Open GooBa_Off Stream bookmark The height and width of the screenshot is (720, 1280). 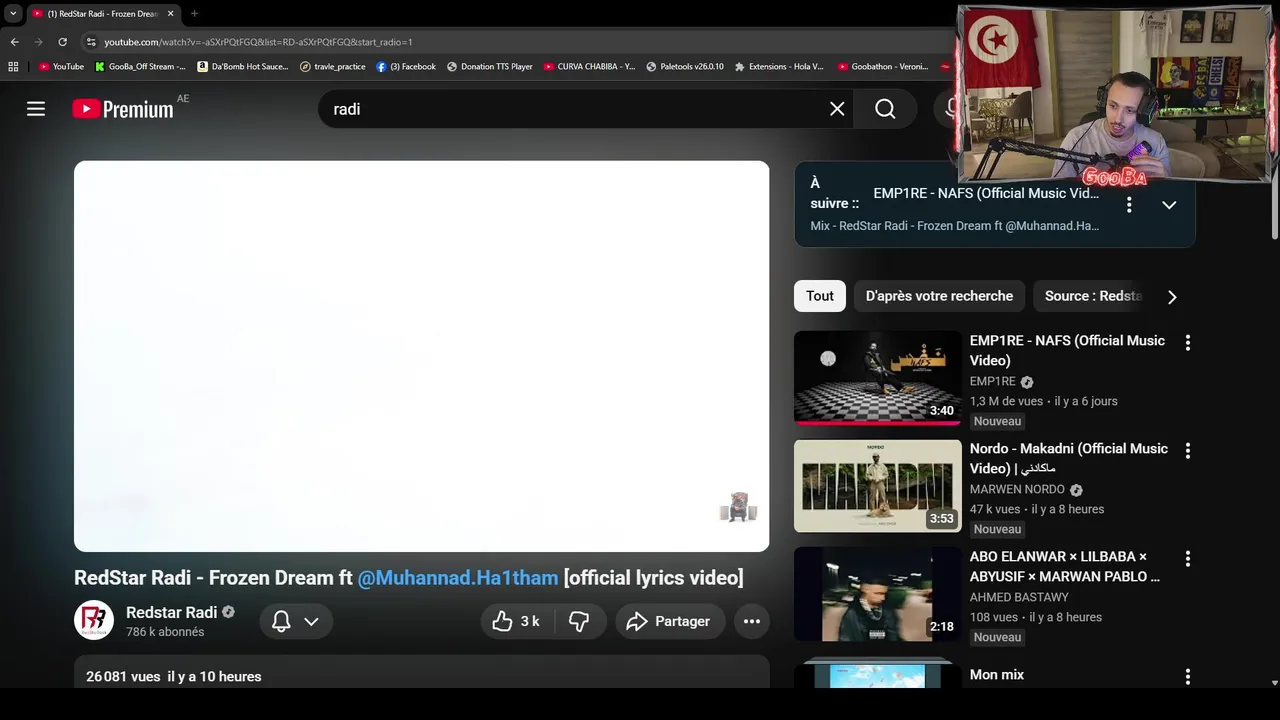tap(140, 67)
